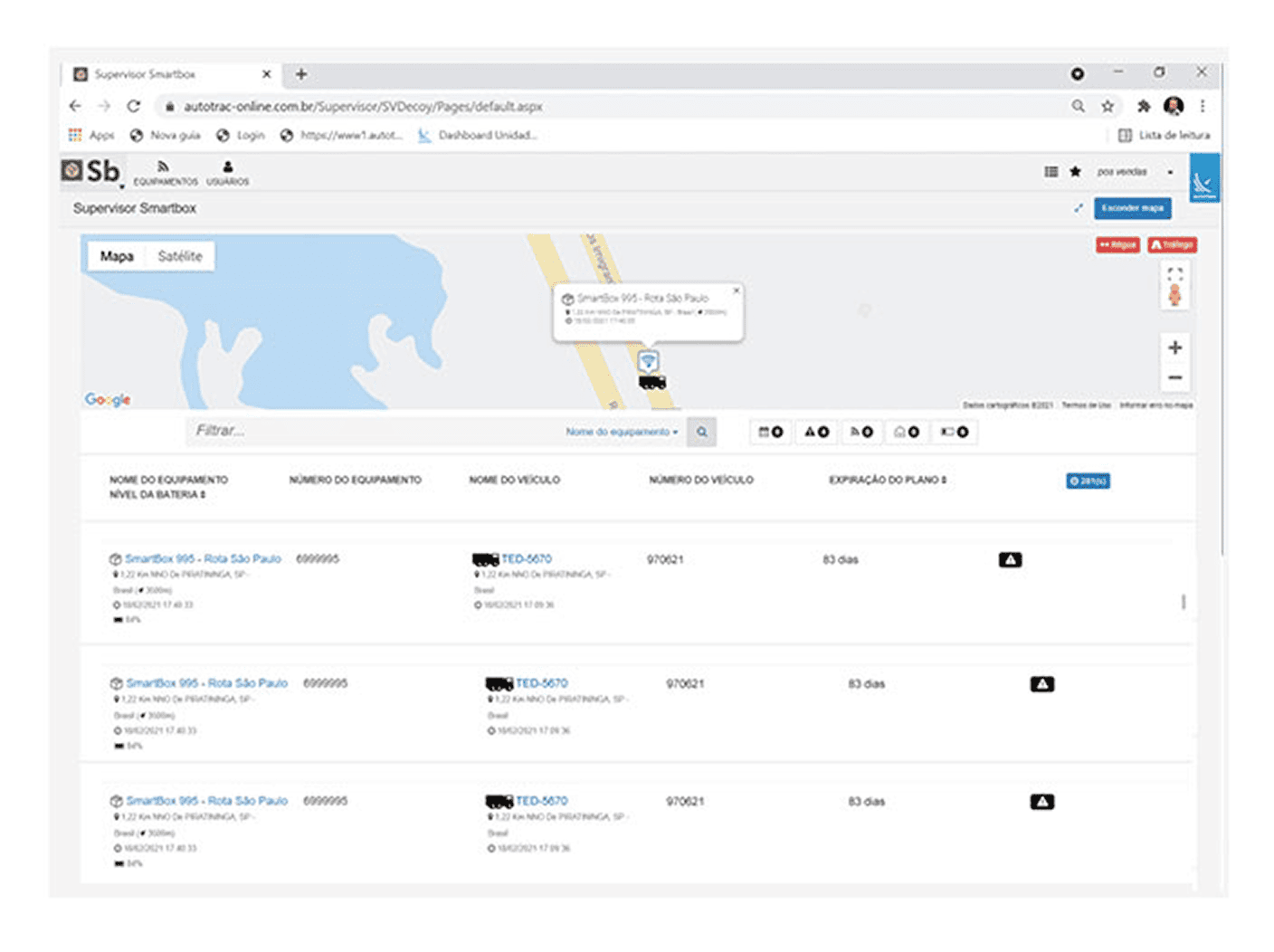Viewport: 1274px width, 952px height.
Task: Zoom in on the map
Action: pyautogui.click(x=1174, y=347)
